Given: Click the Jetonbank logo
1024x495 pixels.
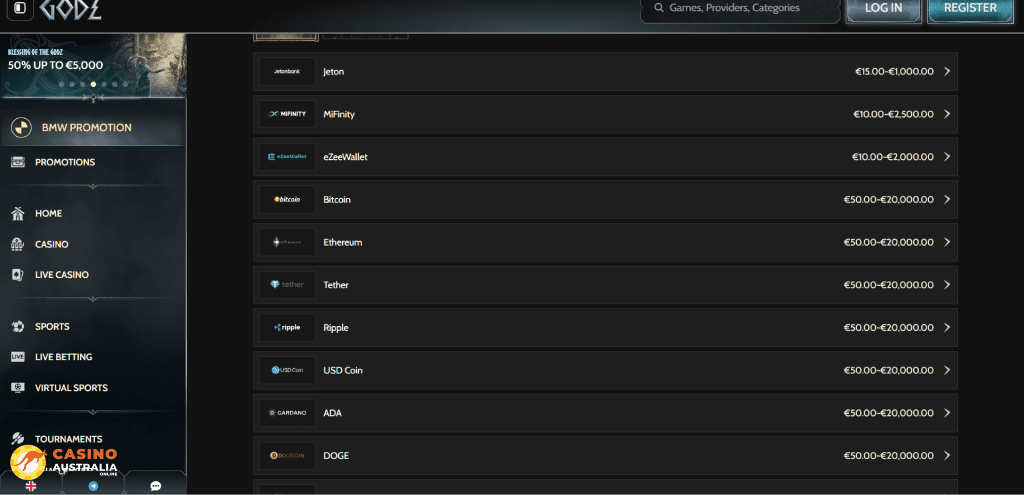Looking at the screenshot, I should [x=287, y=72].
